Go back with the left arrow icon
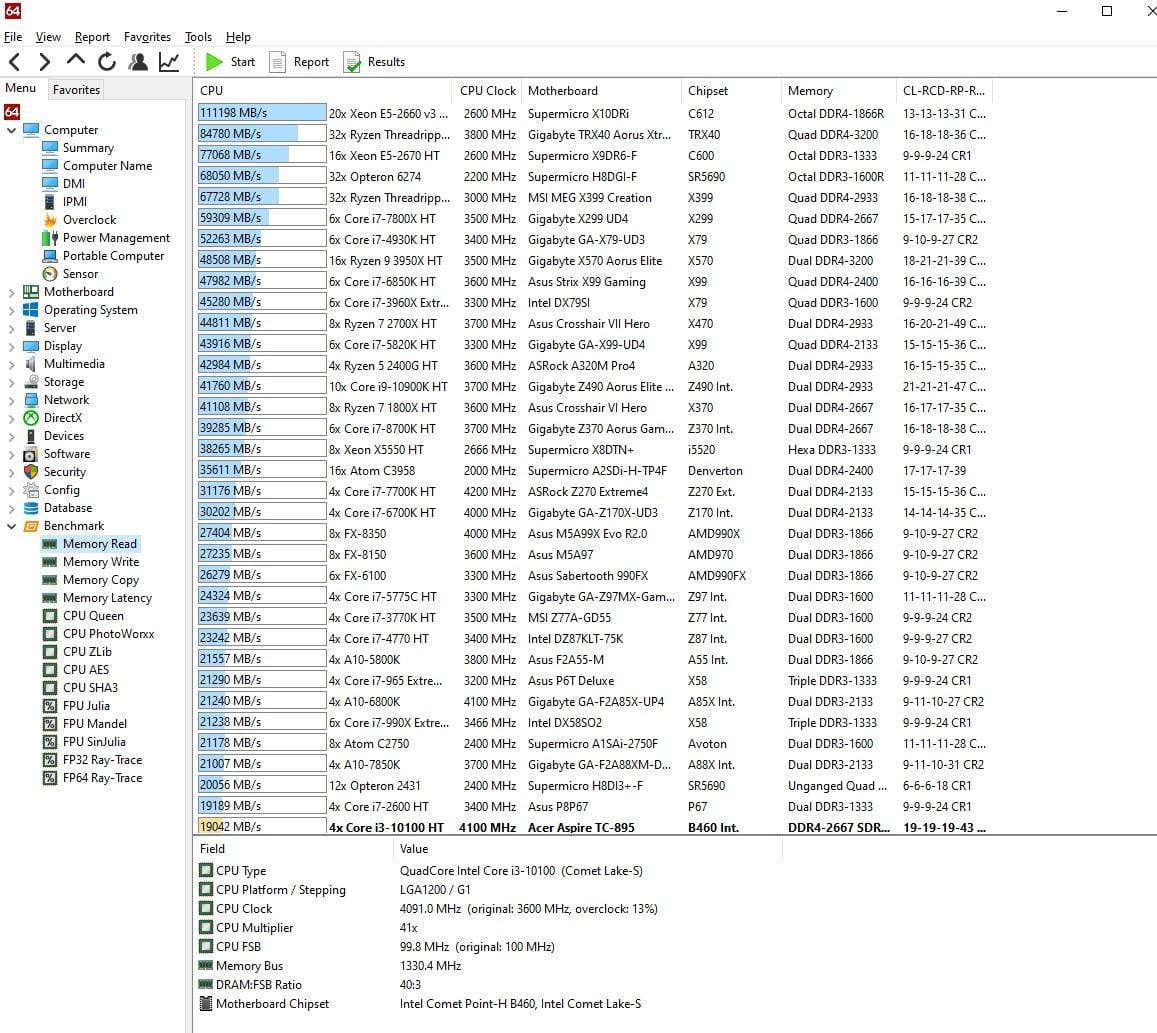This screenshot has height=1033, width=1157. tap(15, 62)
